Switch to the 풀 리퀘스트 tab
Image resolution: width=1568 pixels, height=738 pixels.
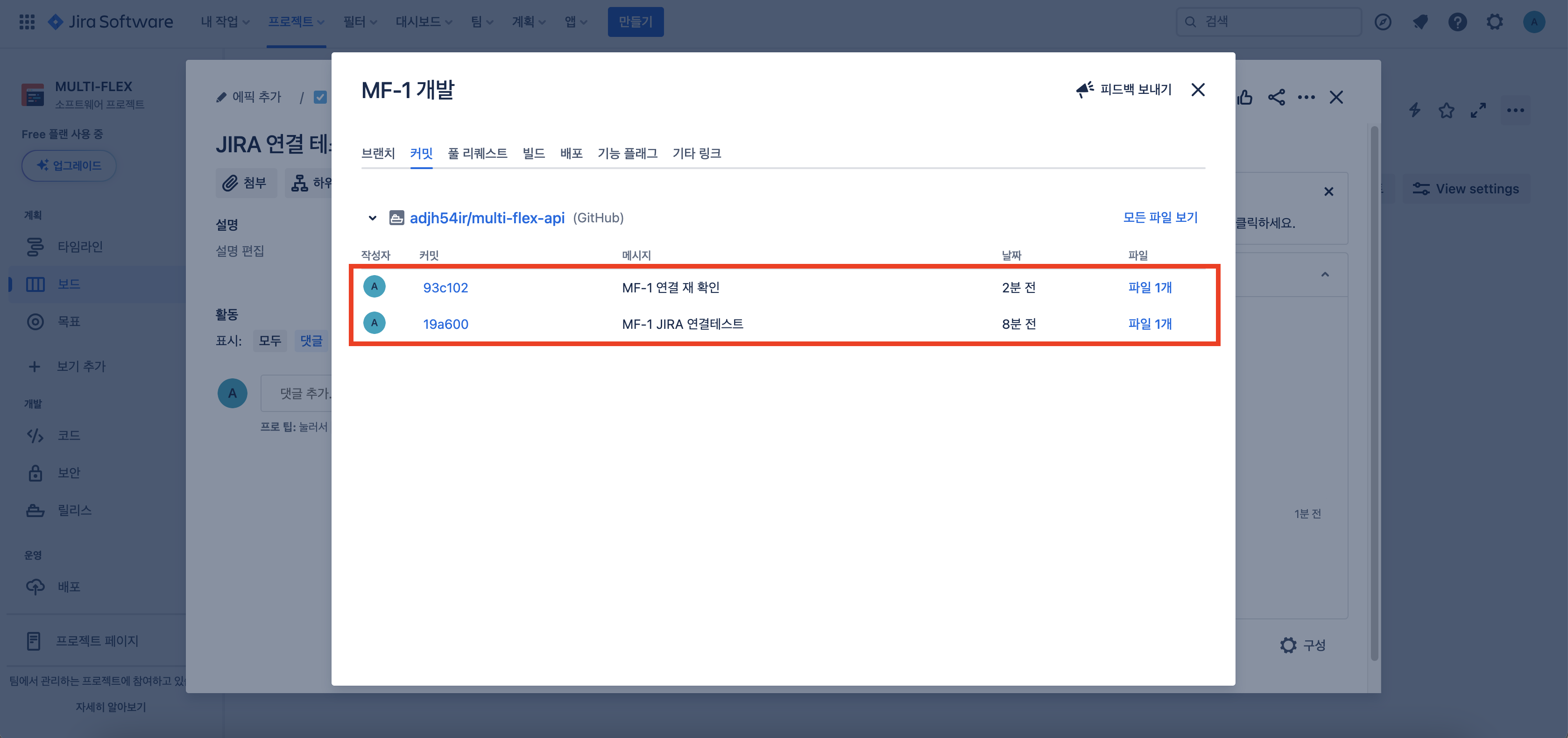click(477, 154)
